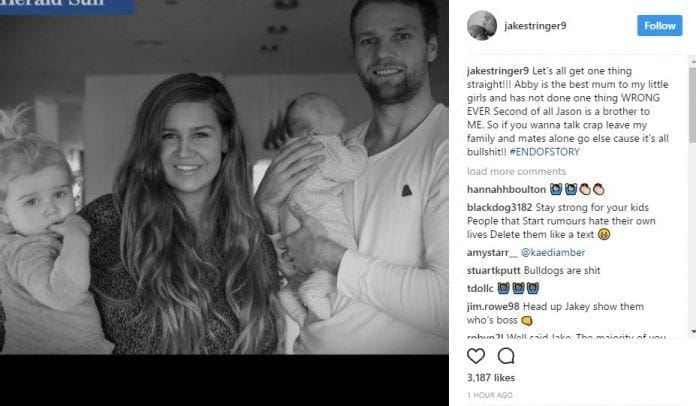Viewport: 696px width, 406px height.
Task: Expand load more comments
Action: 516,171
